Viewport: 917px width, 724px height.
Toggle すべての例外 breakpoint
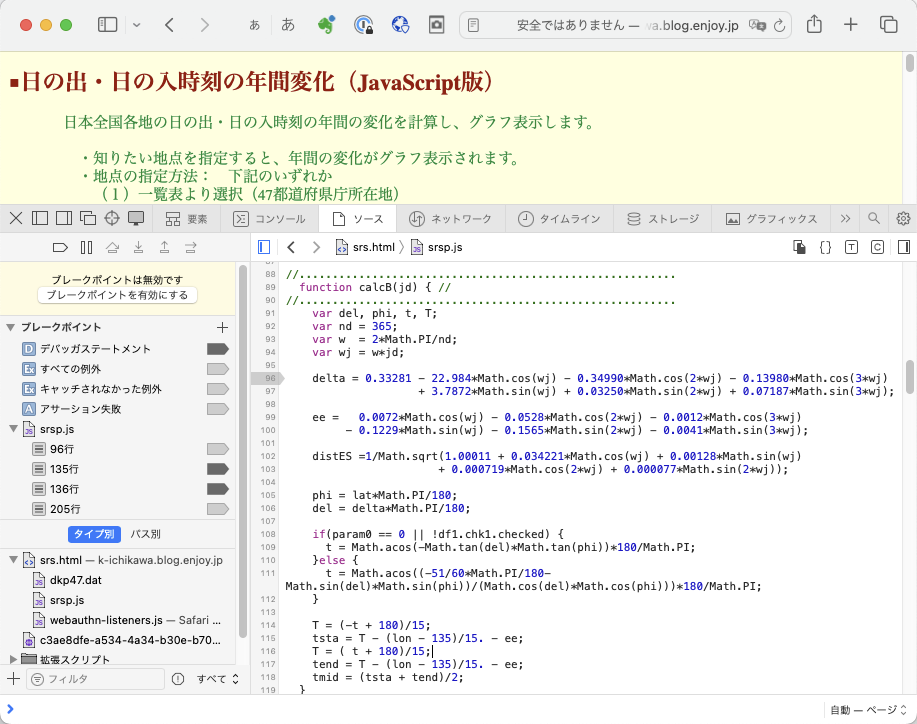click(218, 369)
